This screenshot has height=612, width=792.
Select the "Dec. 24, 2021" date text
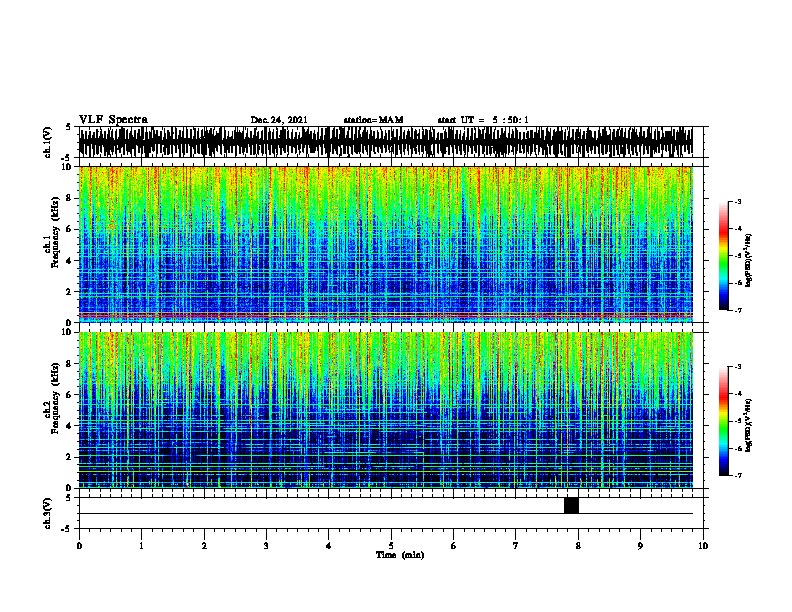coord(279,120)
